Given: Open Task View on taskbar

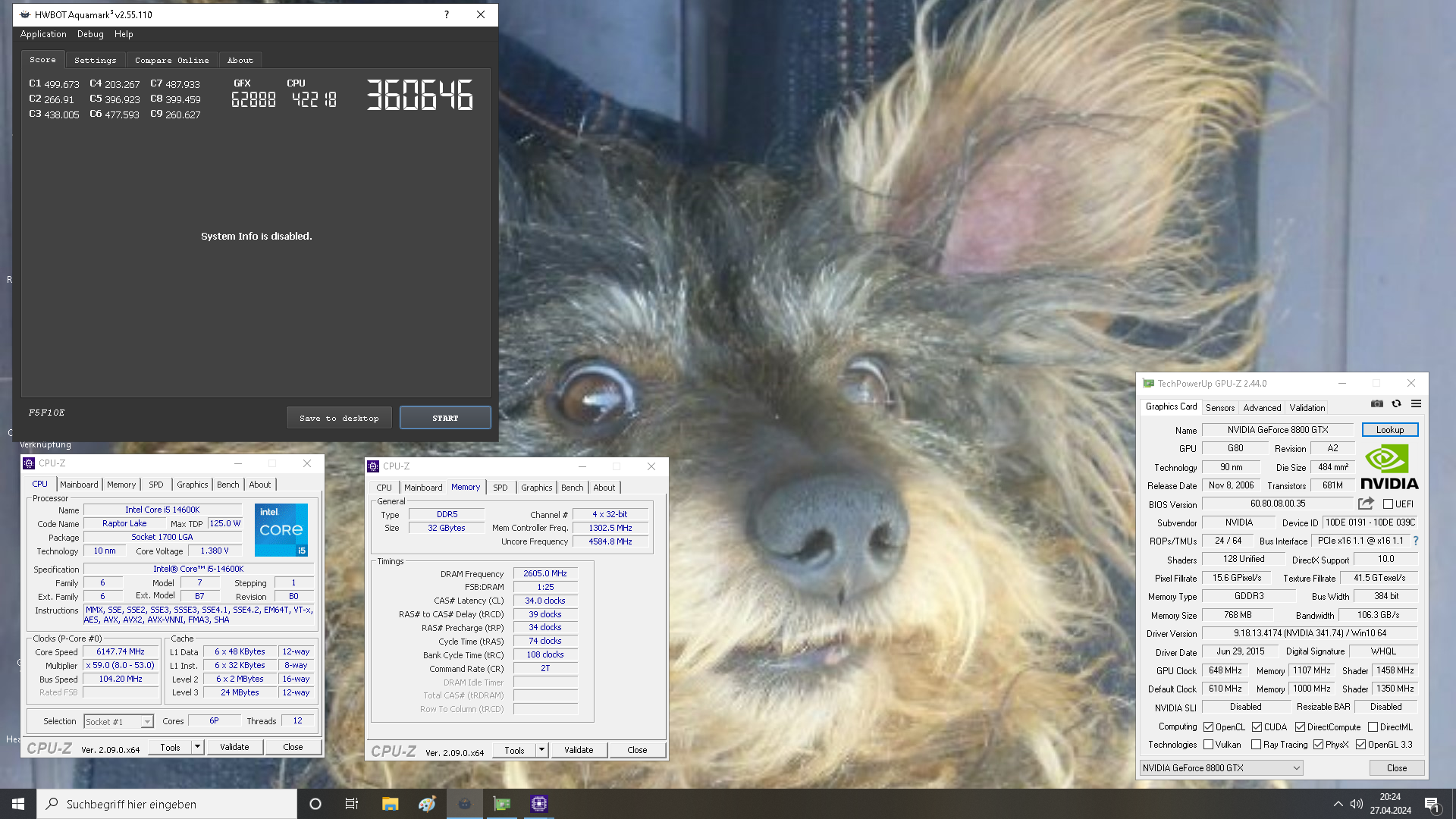Looking at the screenshot, I should (x=352, y=804).
